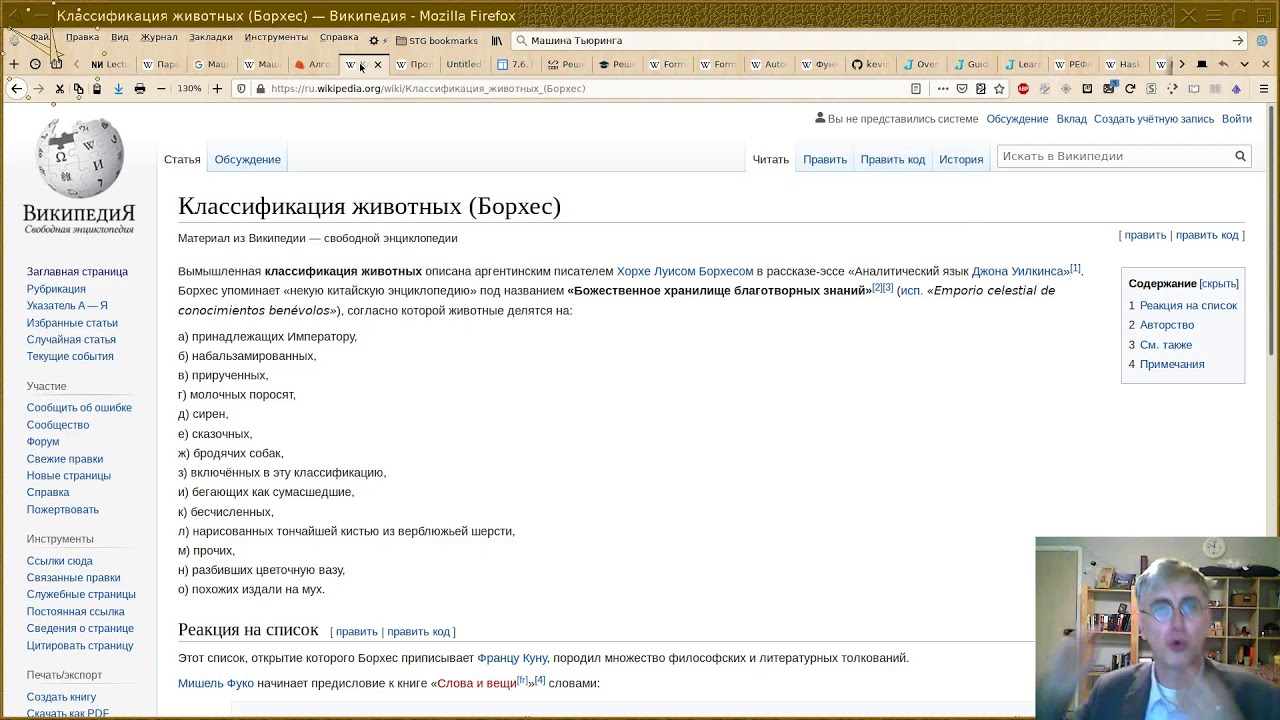Switch to the Untitled browser tab
The height and width of the screenshot is (720, 1280).
point(464,64)
